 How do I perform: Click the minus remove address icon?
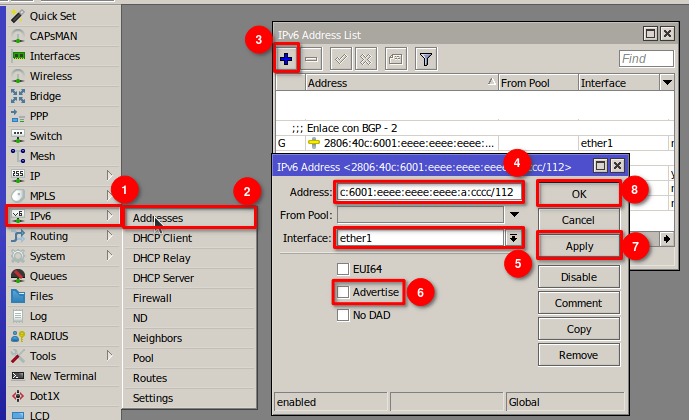click(312, 60)
